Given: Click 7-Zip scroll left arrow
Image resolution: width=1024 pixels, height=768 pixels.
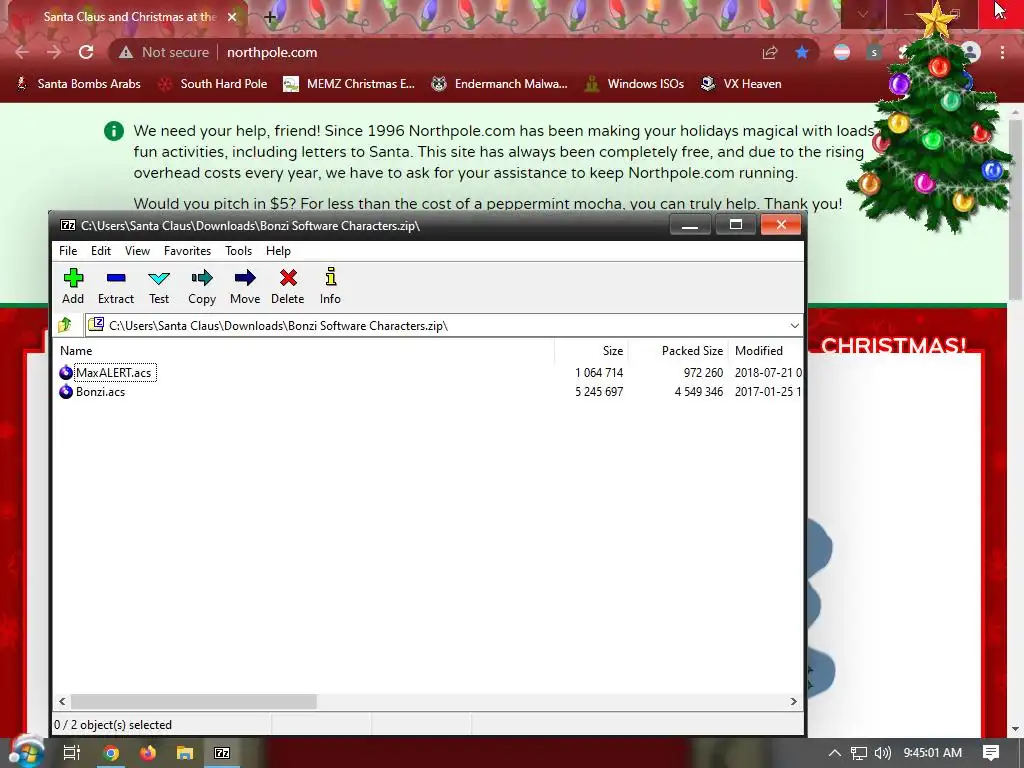Looking at the screenshot, I should (x=62, y=701).
